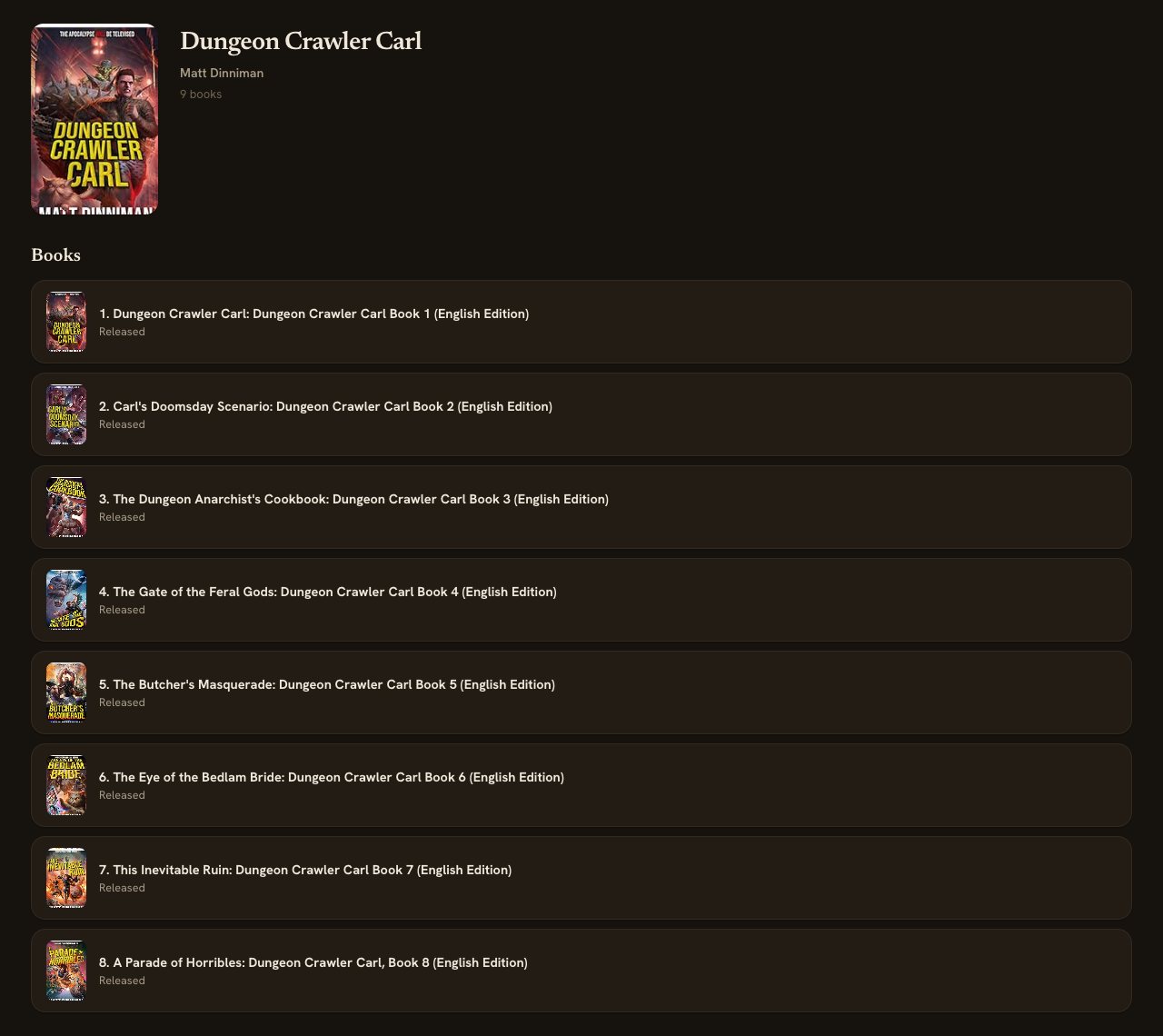The width and height of the screenshot is (1163, 1036).
Task: Select the Dungeon Anarchist's Cookbook cover thumbnail
Action: point(66,507)
